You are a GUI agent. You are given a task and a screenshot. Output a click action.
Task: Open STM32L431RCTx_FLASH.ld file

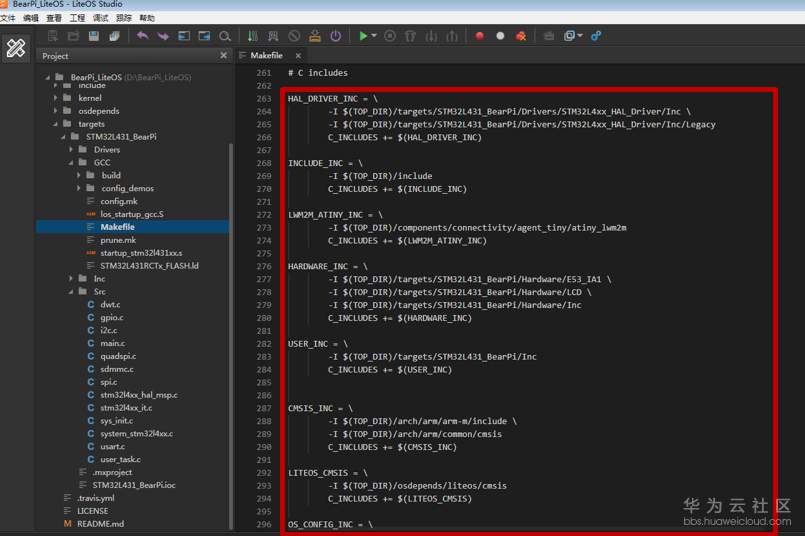[x=149, y=265]
